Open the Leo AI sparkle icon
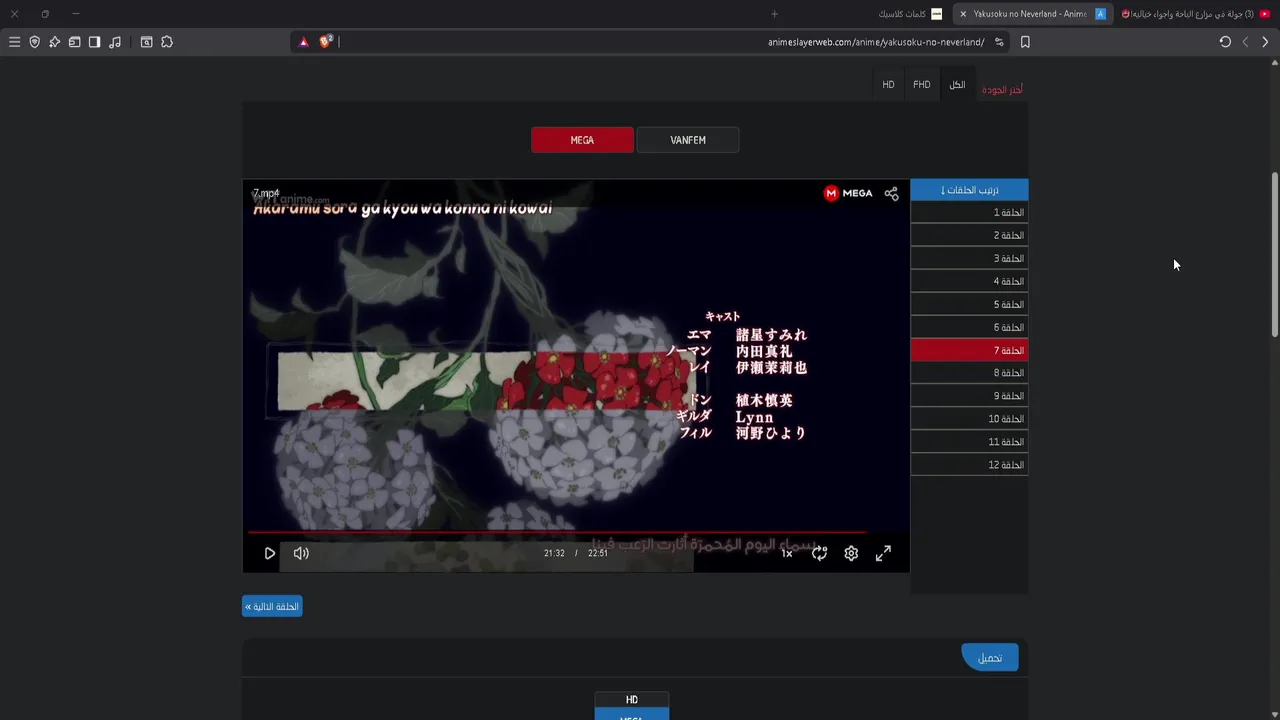1280x720 pixels. click(x=54, y=42)
